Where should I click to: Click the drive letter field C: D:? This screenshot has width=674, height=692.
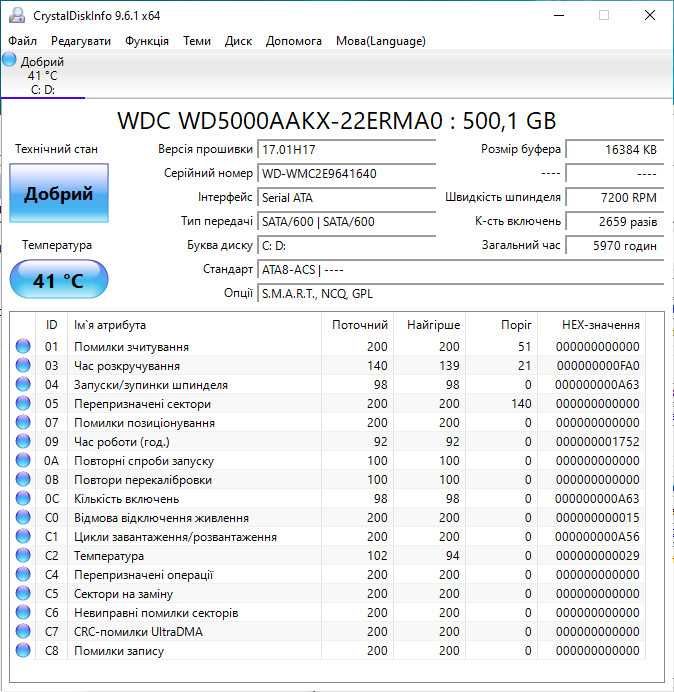pyautogui.click(x=346, y=245)
